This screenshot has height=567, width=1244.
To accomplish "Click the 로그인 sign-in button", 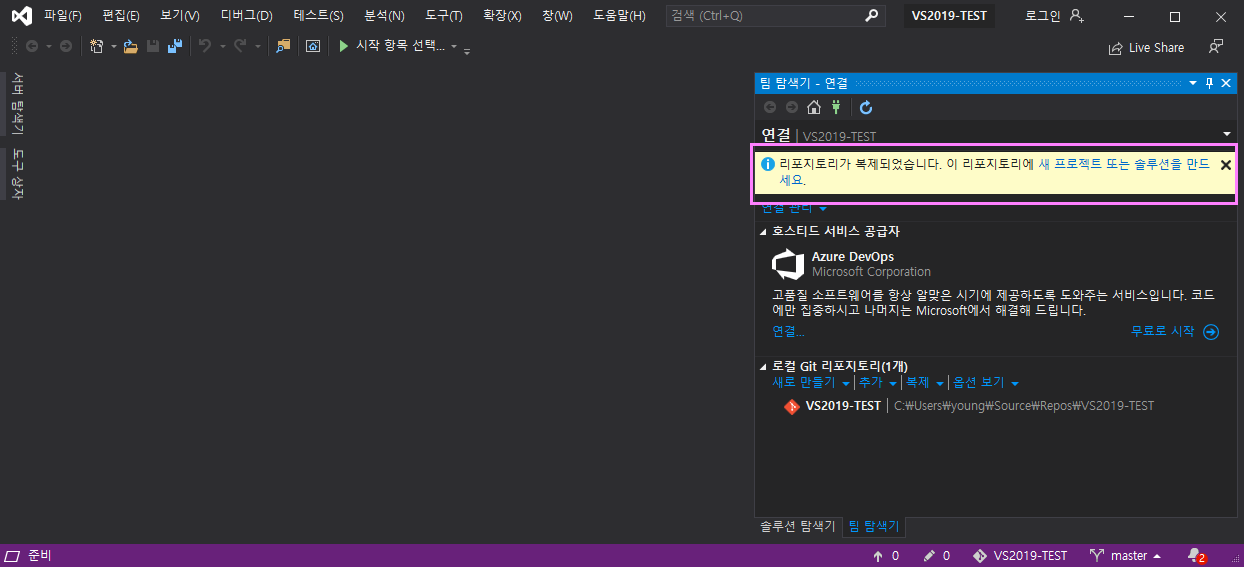I will pyautogui.click(x=1043, y=16).
